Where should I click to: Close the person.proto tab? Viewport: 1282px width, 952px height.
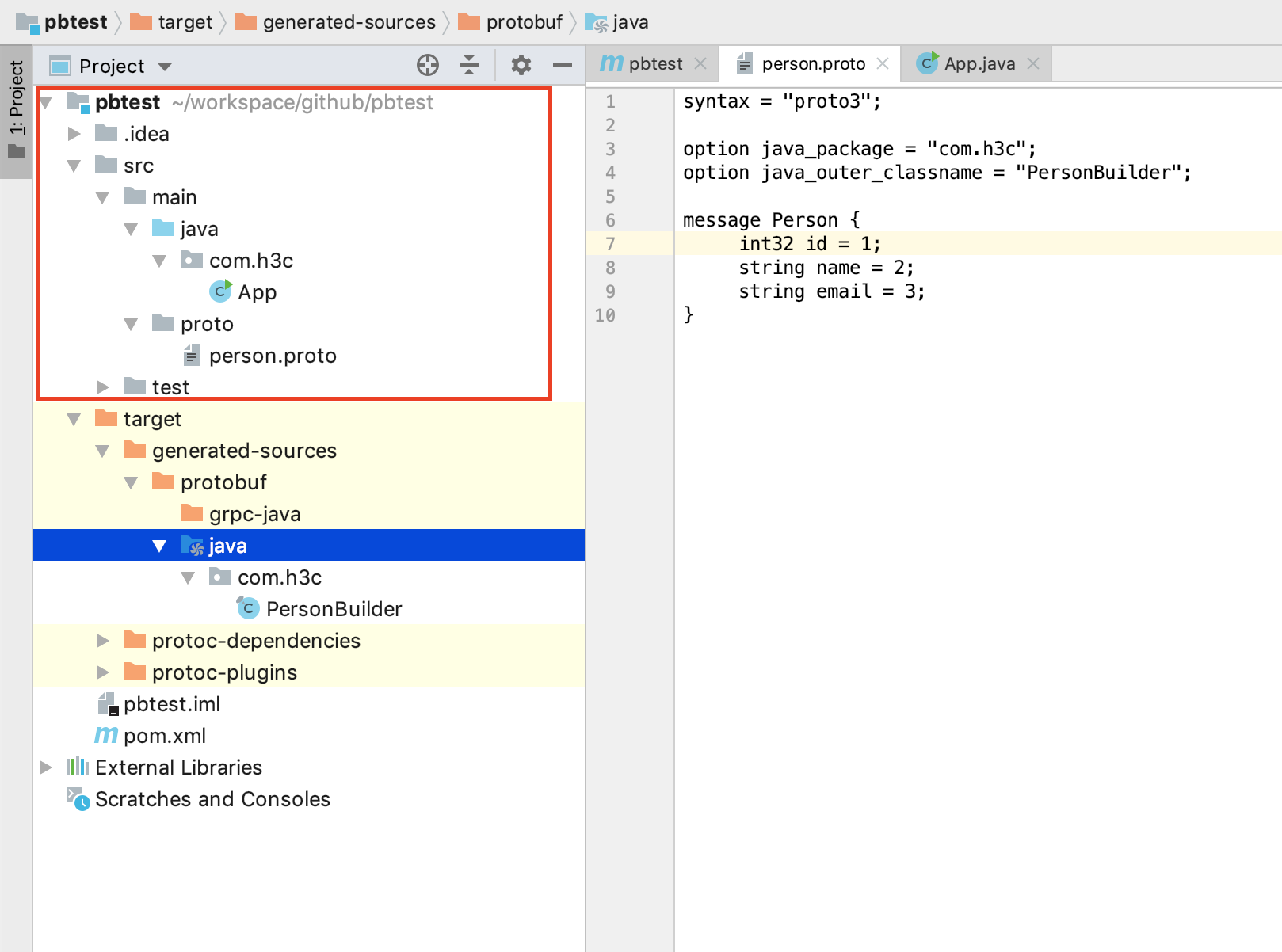tap(883, 64)
